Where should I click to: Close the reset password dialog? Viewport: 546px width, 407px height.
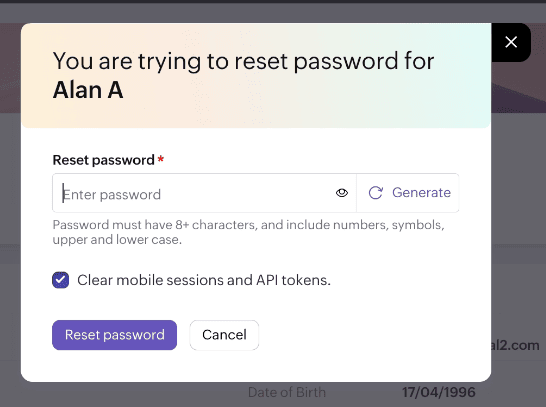511,42
